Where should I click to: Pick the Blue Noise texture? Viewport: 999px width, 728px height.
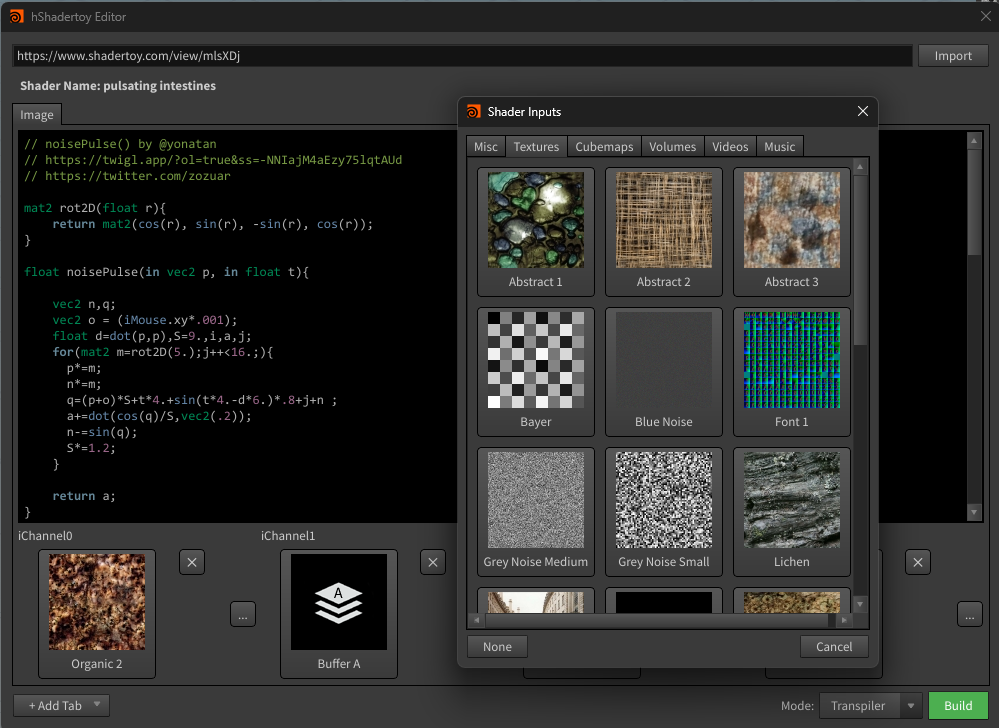click(664, 372)
